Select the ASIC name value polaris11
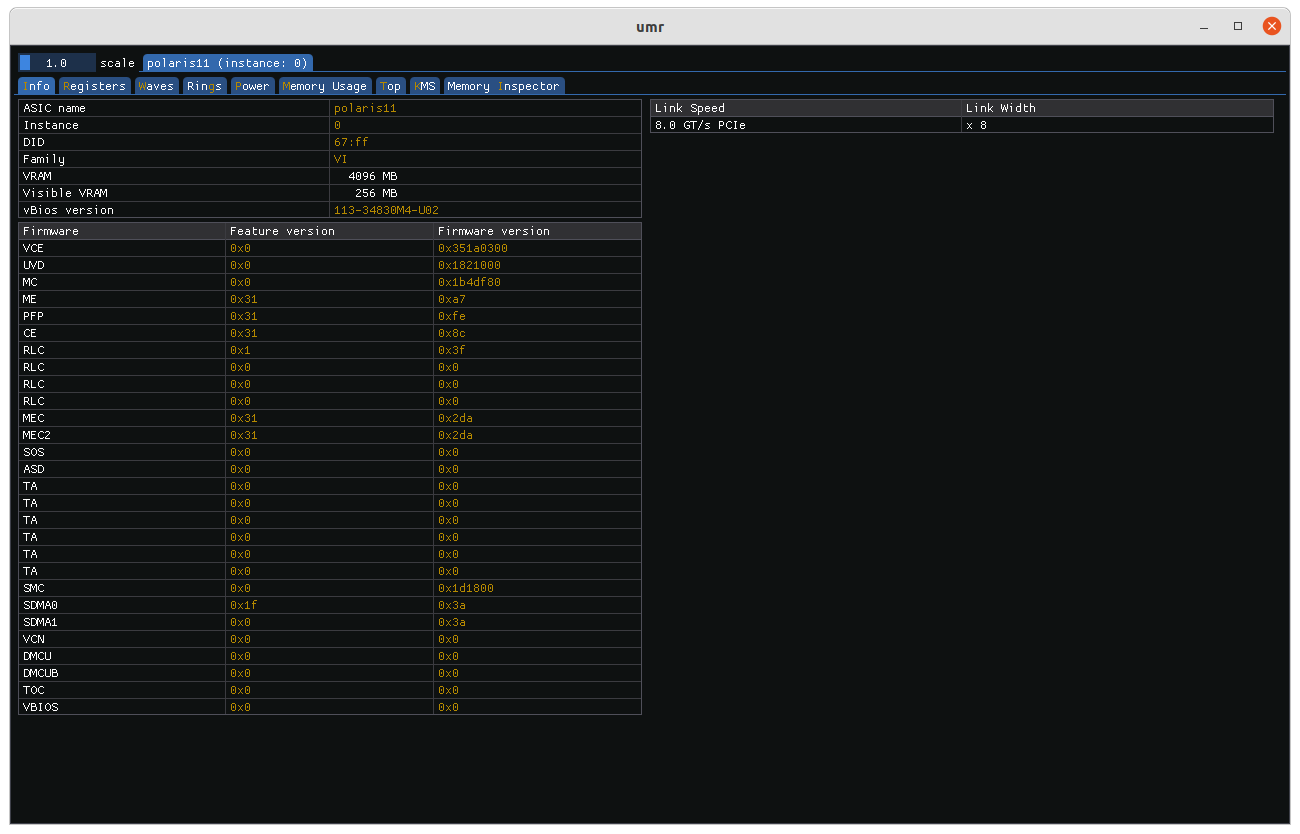1300x834 pixels. click(x=366, y=108)
